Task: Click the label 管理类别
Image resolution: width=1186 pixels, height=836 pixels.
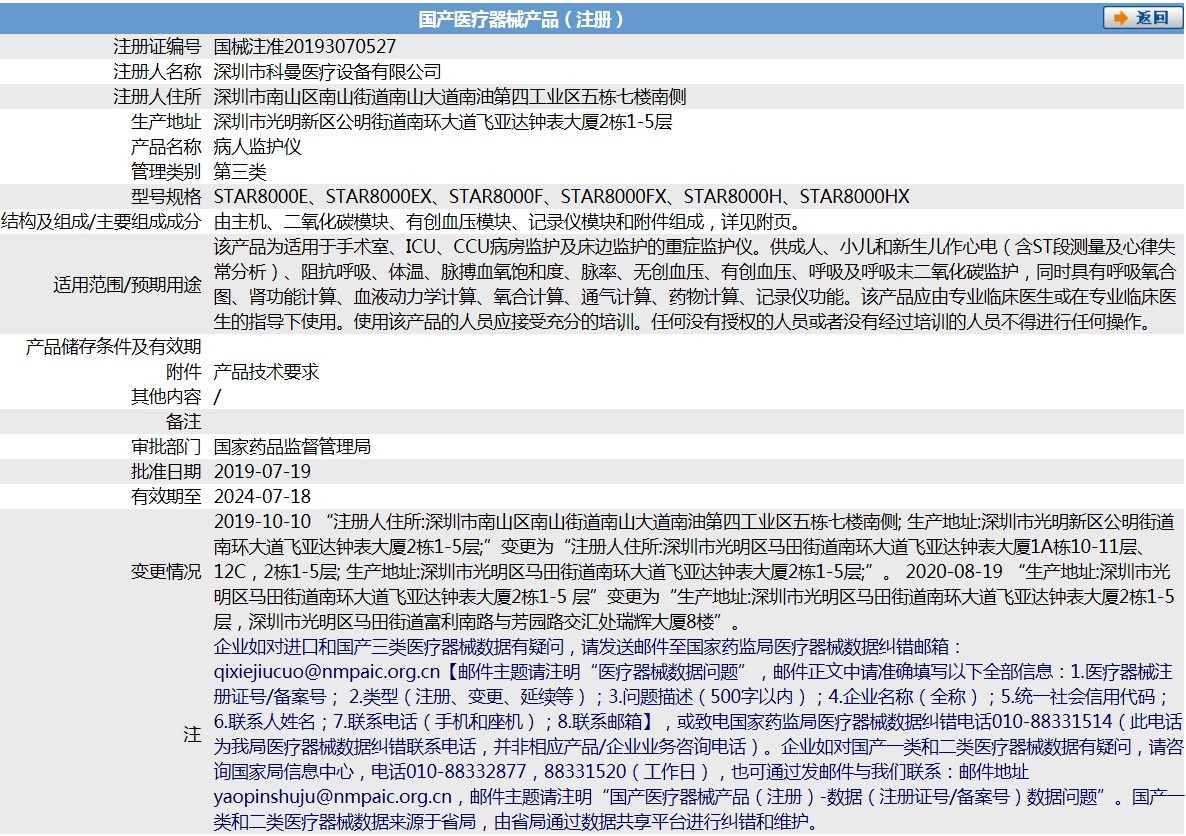Action: (x=166, y=171)
